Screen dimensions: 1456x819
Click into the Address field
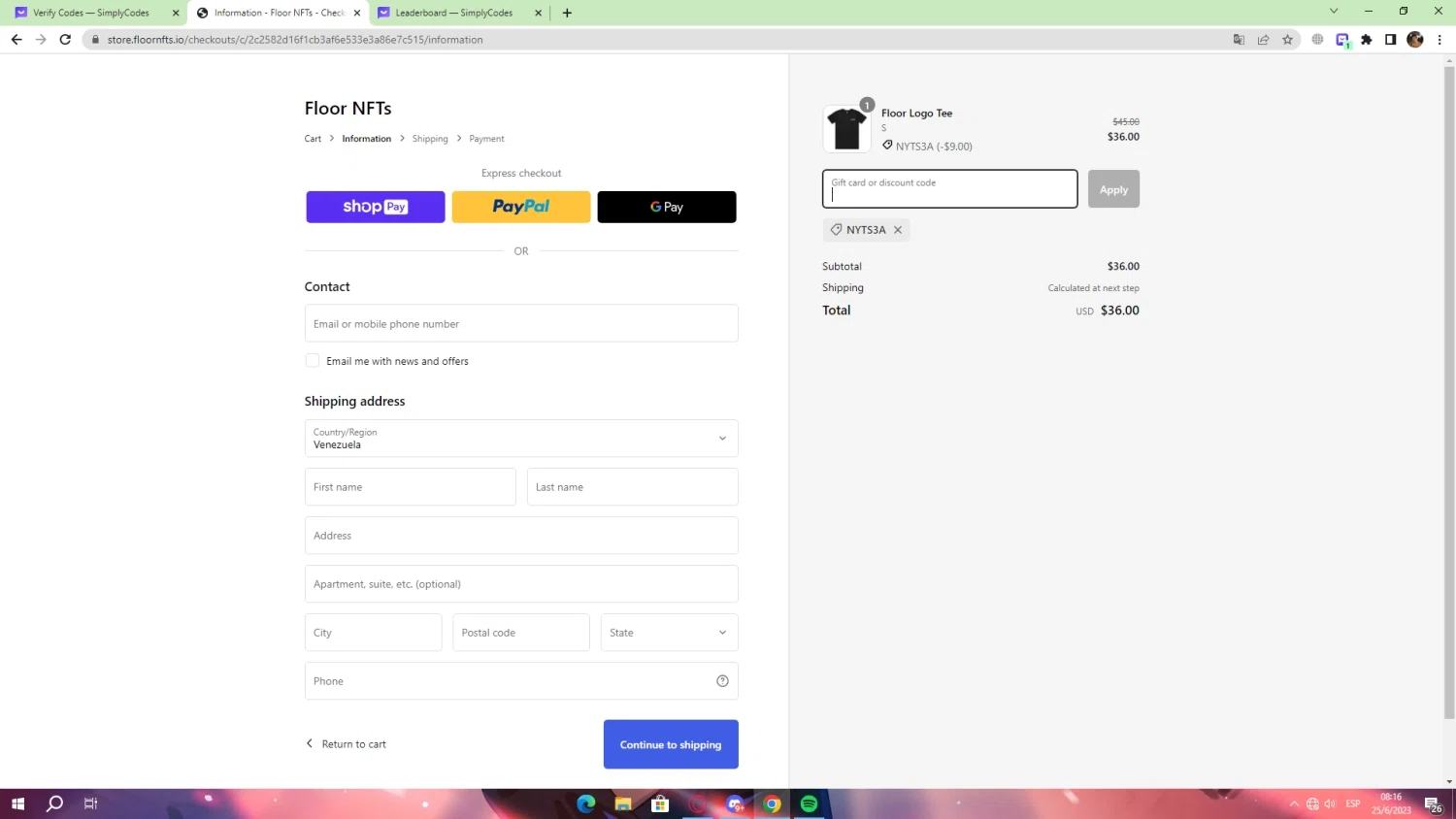pos(521,536)
